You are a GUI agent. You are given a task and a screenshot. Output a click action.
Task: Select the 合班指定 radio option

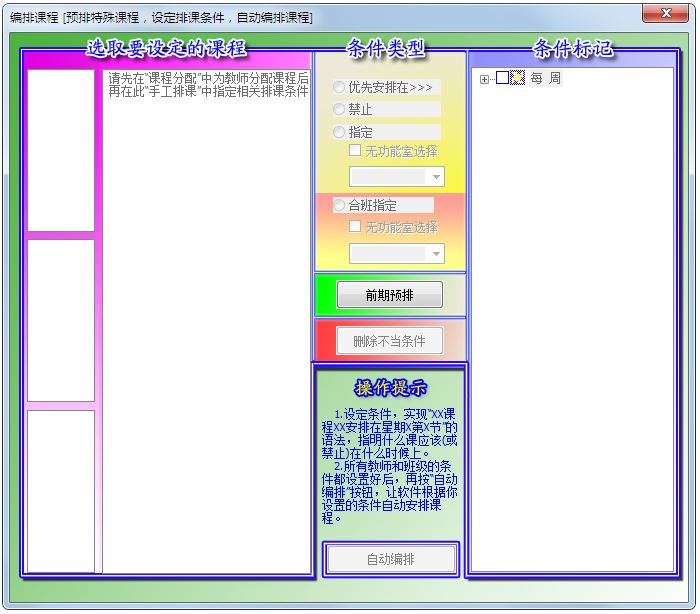340,205
